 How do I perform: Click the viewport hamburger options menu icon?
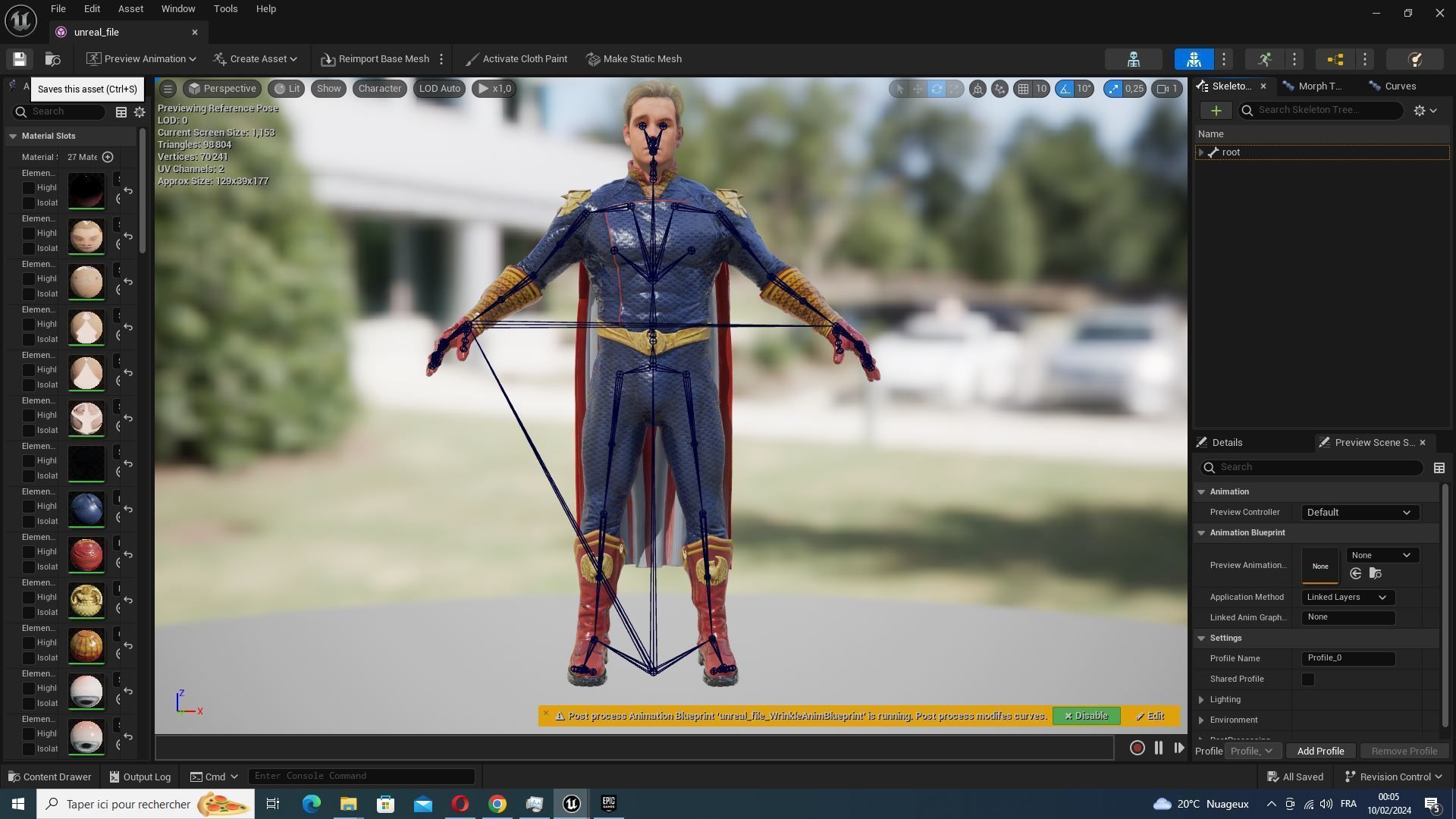pos(168,89)
